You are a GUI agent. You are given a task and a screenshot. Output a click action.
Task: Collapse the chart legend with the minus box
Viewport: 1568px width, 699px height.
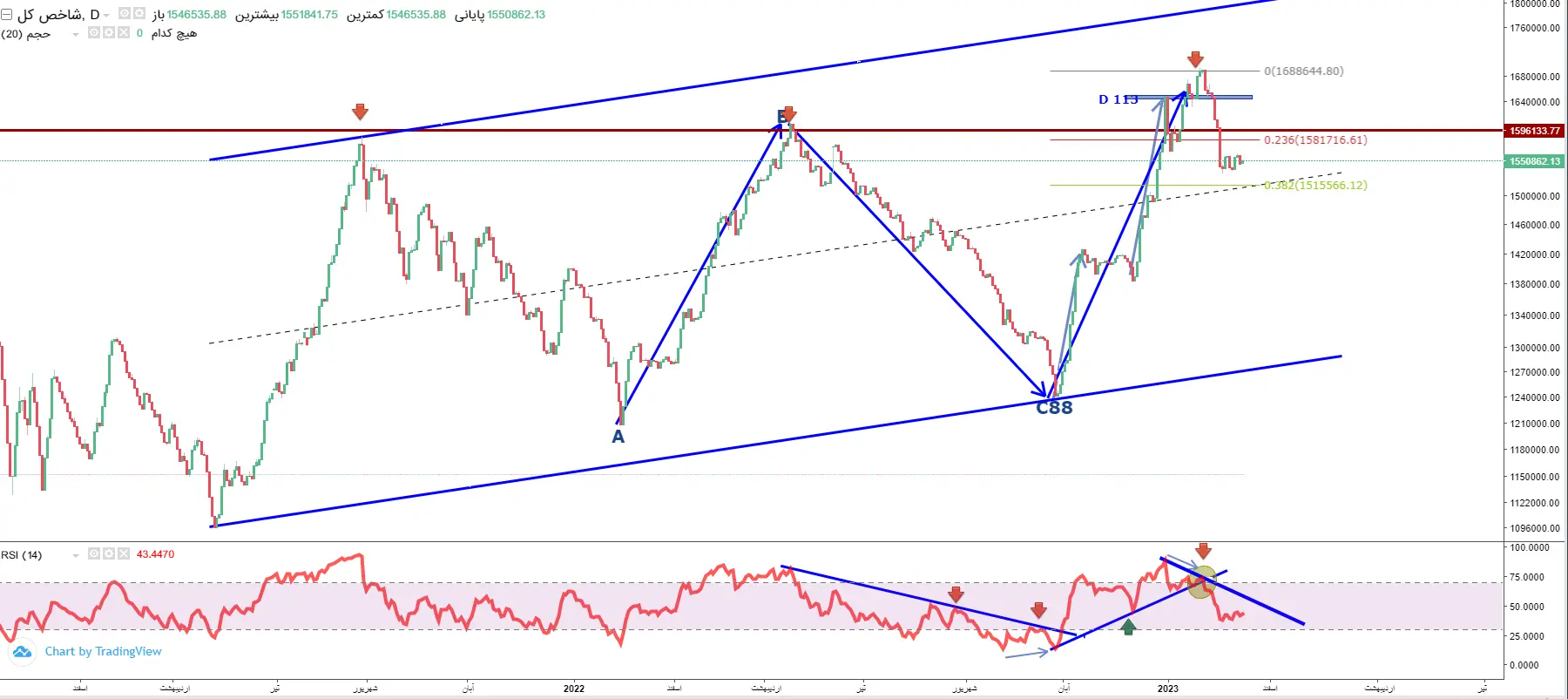pyautogui.click(x=6, y=15)
